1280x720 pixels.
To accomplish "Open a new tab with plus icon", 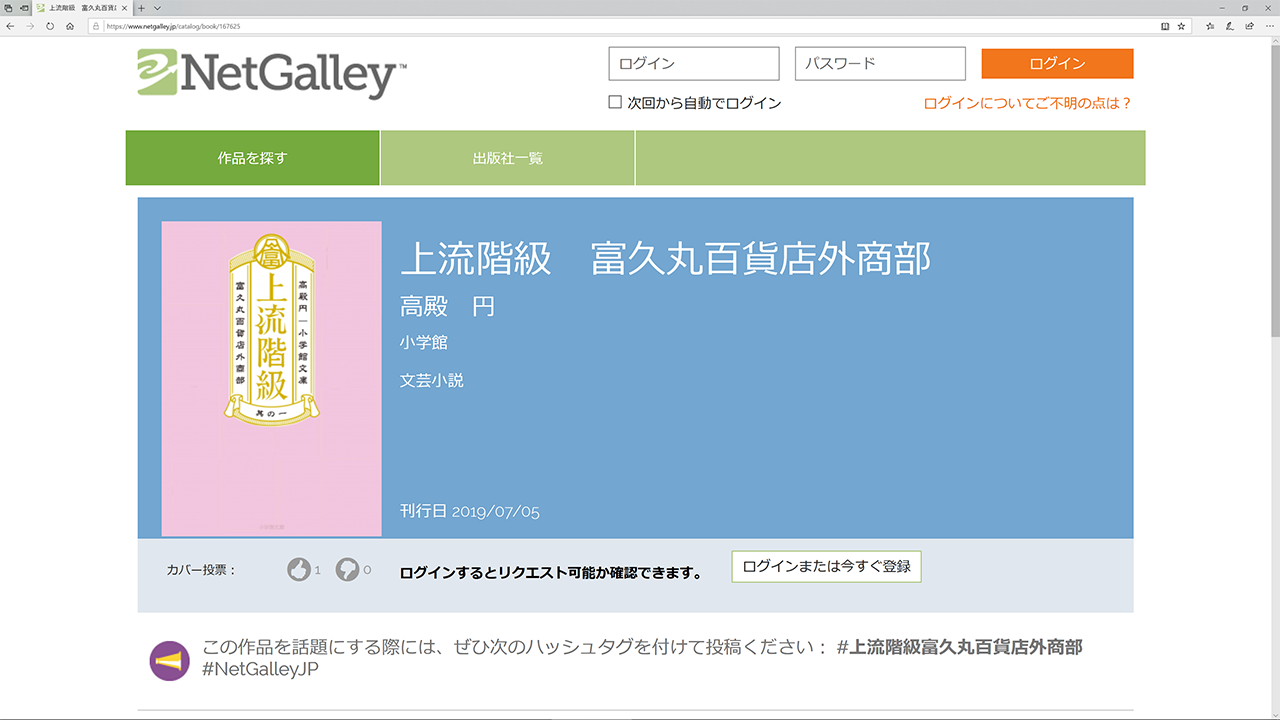I will coord(141,8).
